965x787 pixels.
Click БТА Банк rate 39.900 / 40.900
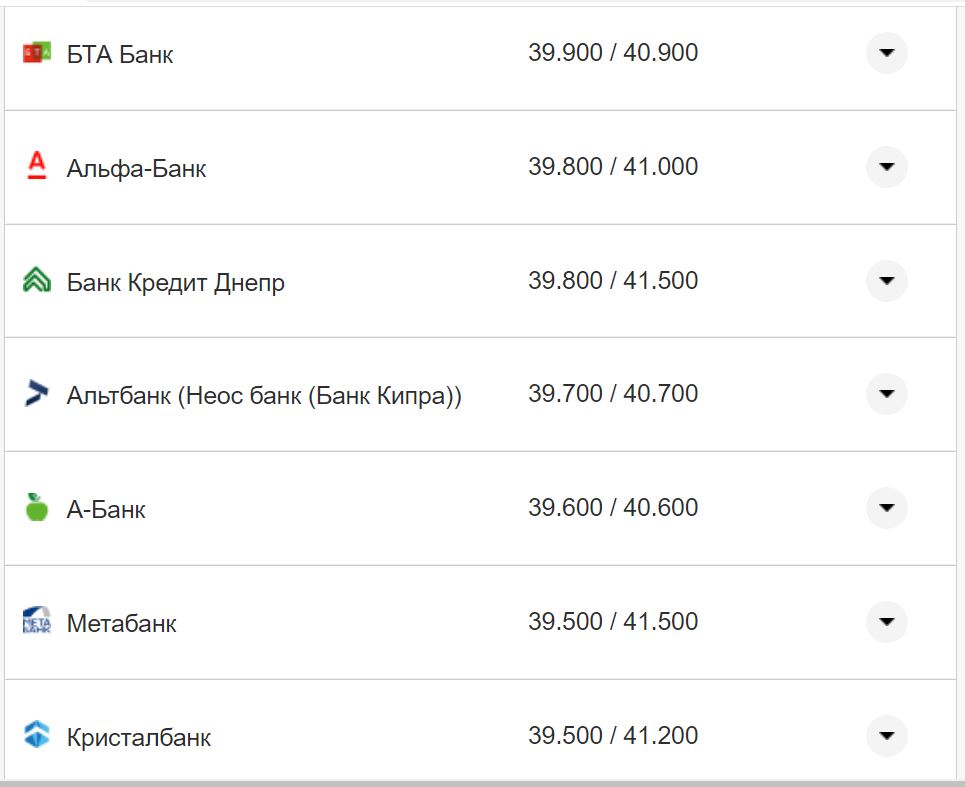pos(612,53)
